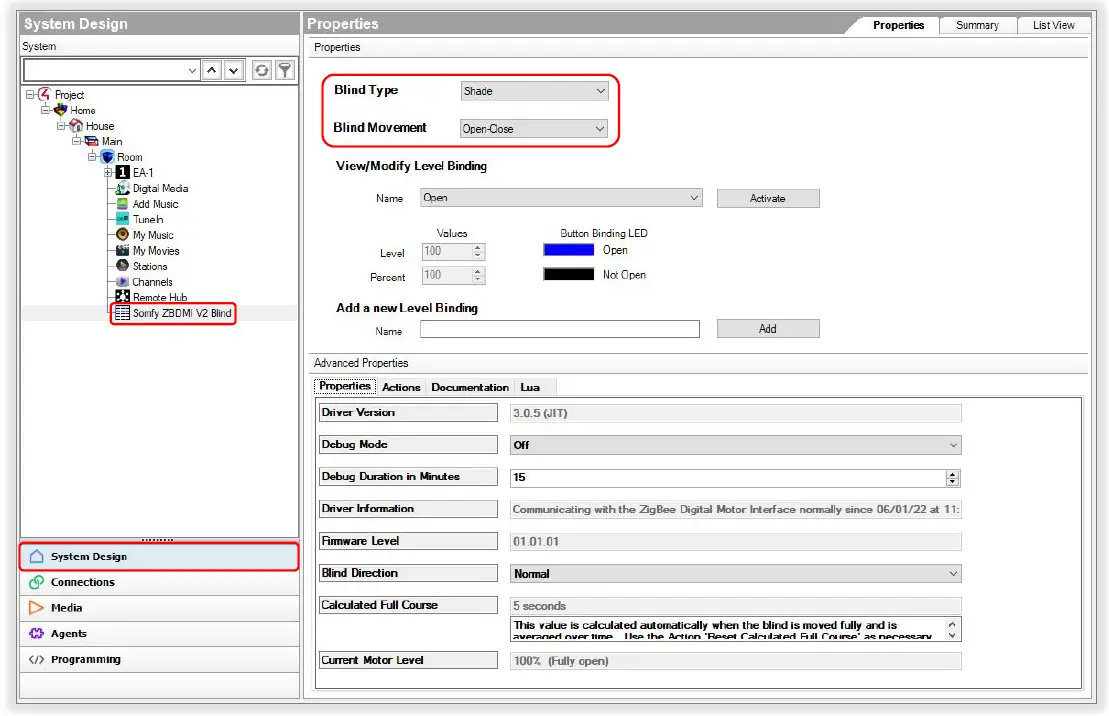Click the filter funnel icon

285,70
